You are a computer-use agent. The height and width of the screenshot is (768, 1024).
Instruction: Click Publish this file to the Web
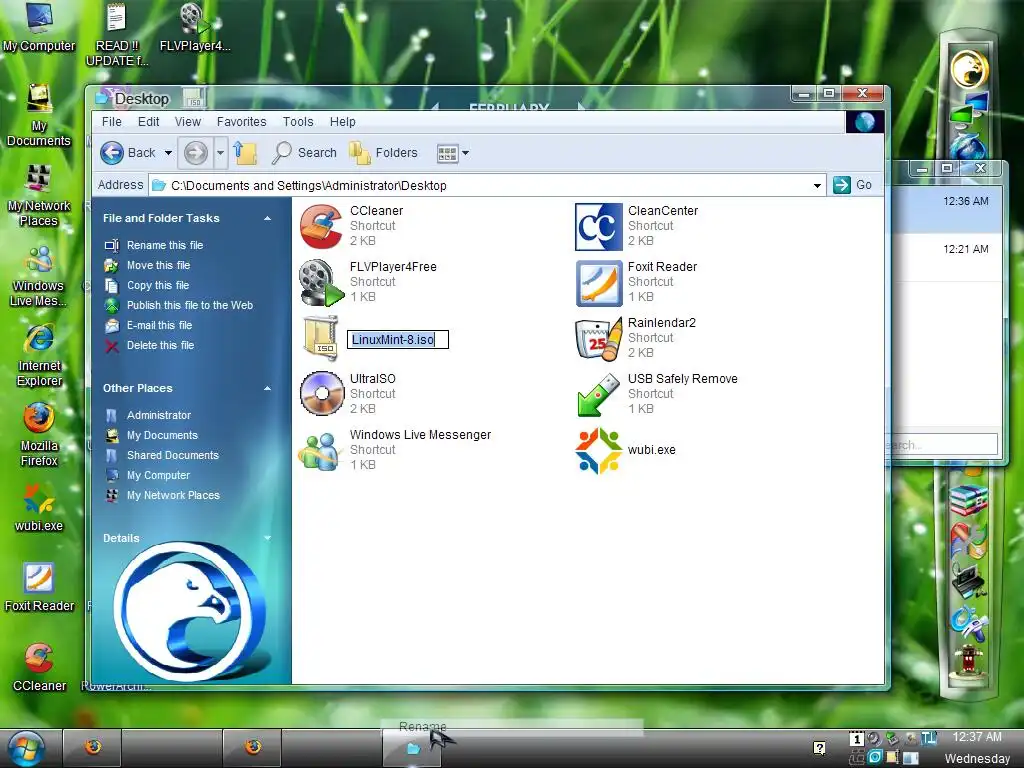coord(189,305)
